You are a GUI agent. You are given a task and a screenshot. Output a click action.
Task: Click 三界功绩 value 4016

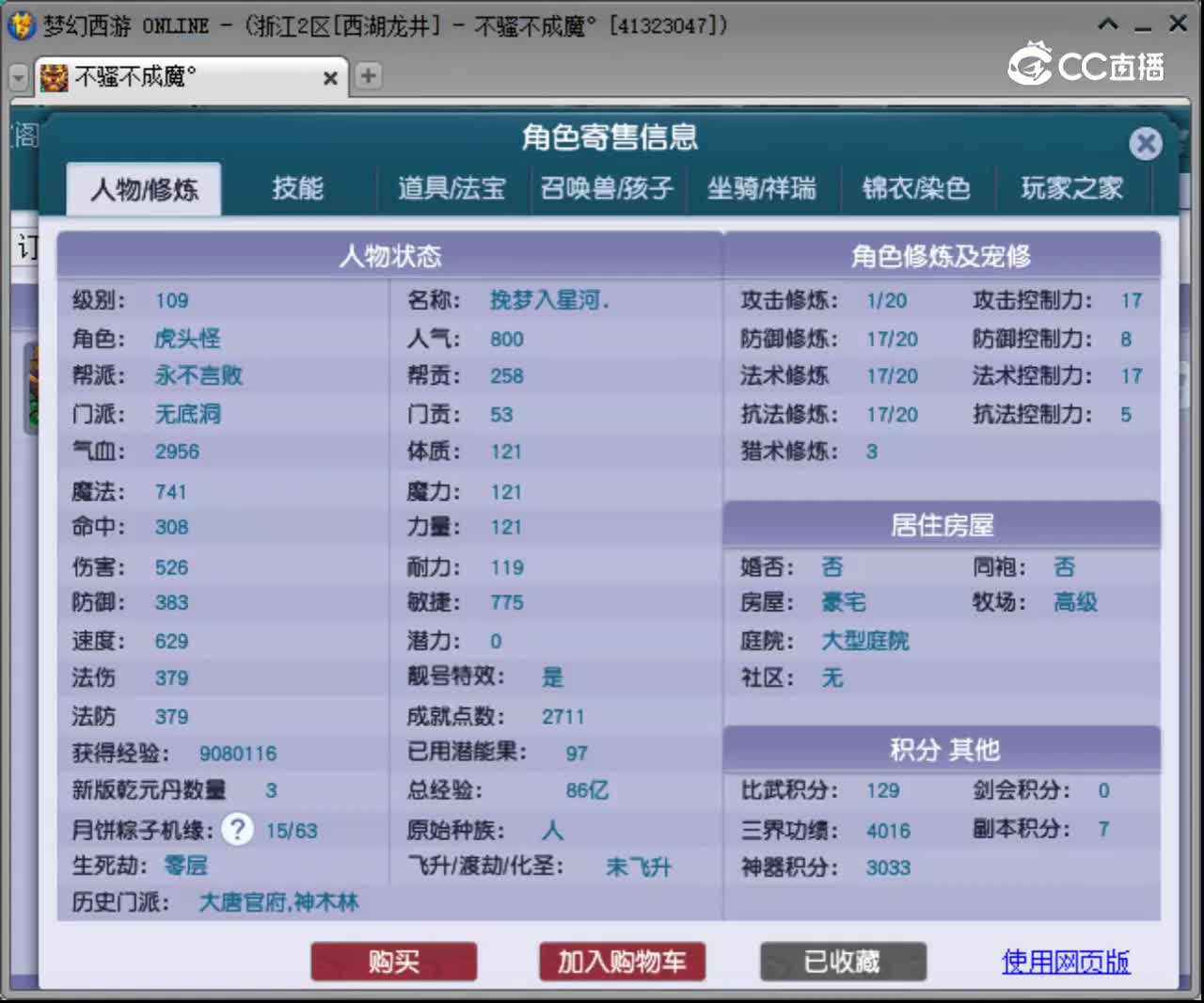(888, 831)
